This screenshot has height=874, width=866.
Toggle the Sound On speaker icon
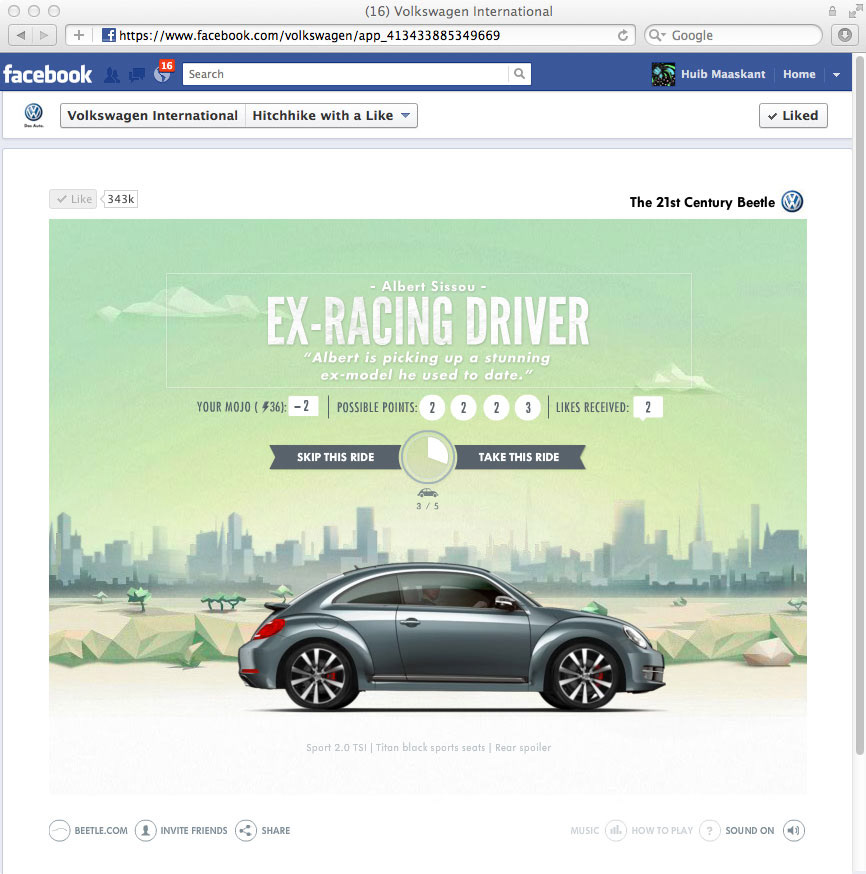[x=794, y=831]
